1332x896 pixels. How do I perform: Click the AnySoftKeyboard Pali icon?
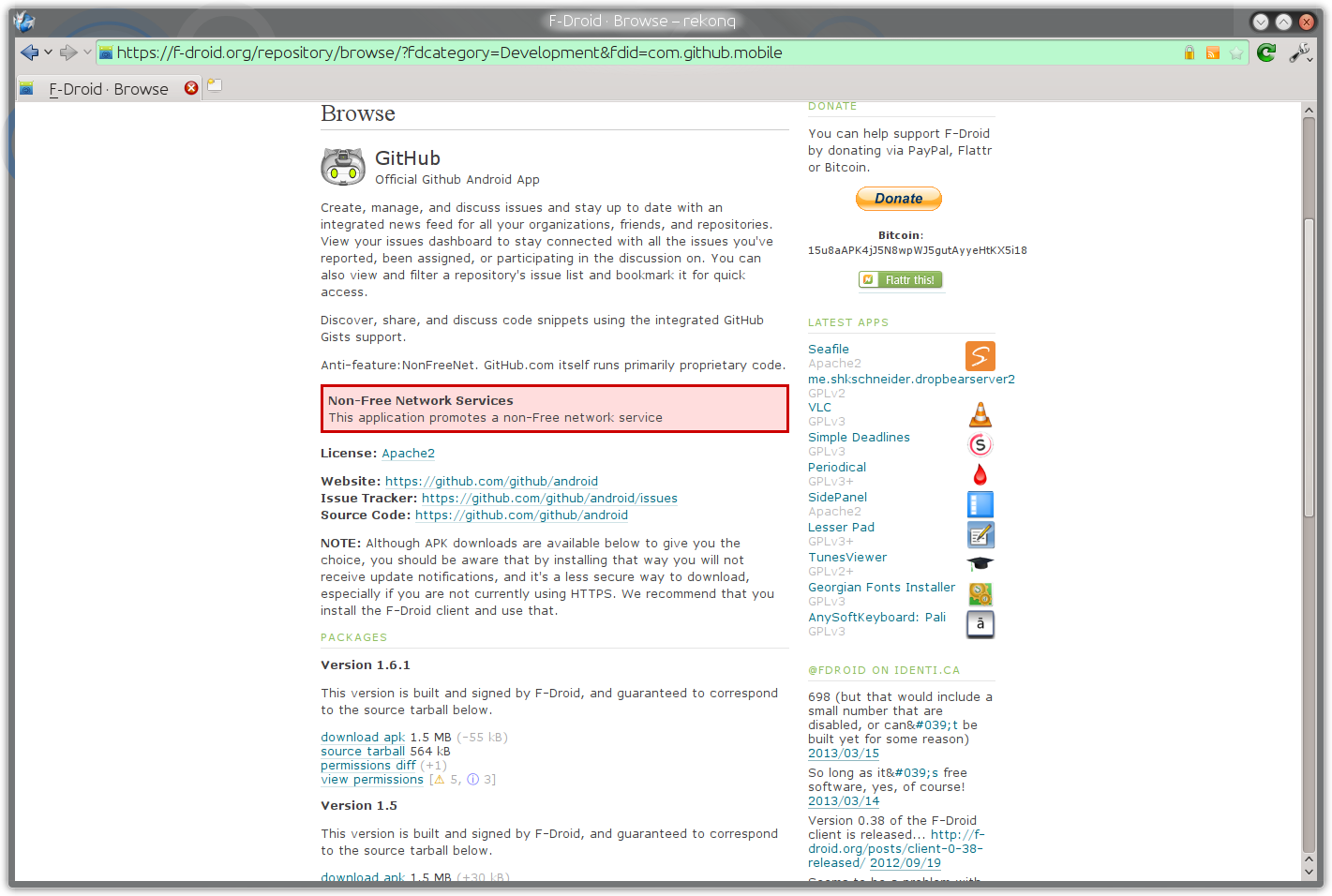980,624
